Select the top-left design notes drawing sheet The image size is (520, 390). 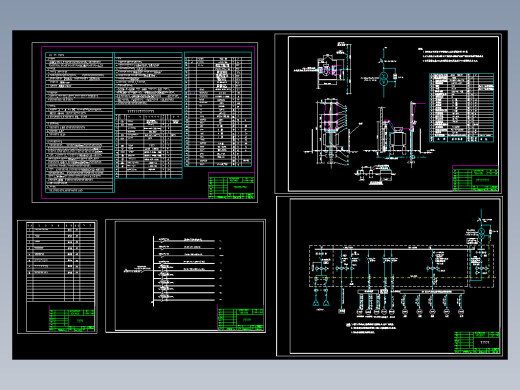(x=144, y=122)
